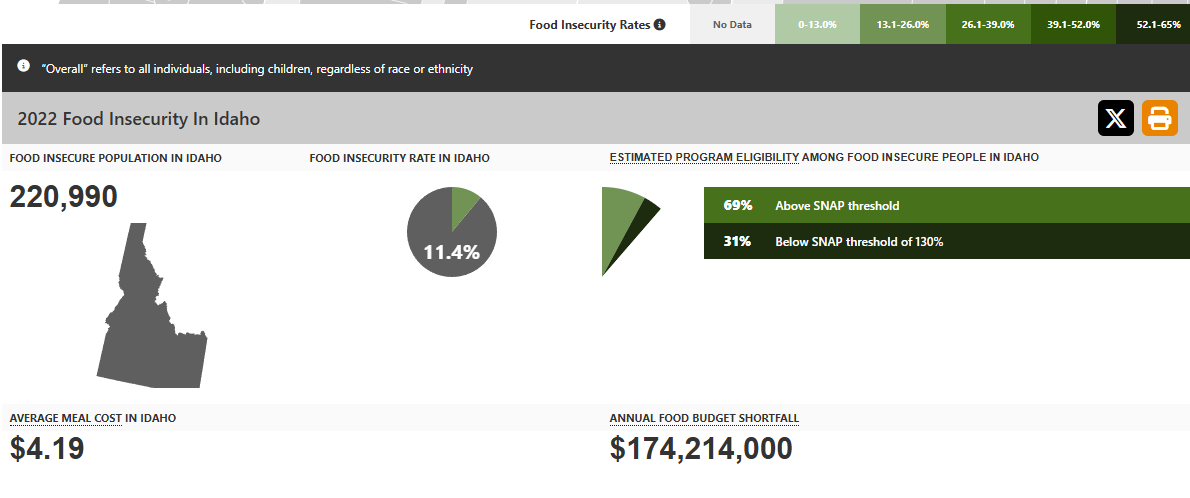Click the 220,990 food insecure population figure
Screen dimensions: 1190x498
64,197
